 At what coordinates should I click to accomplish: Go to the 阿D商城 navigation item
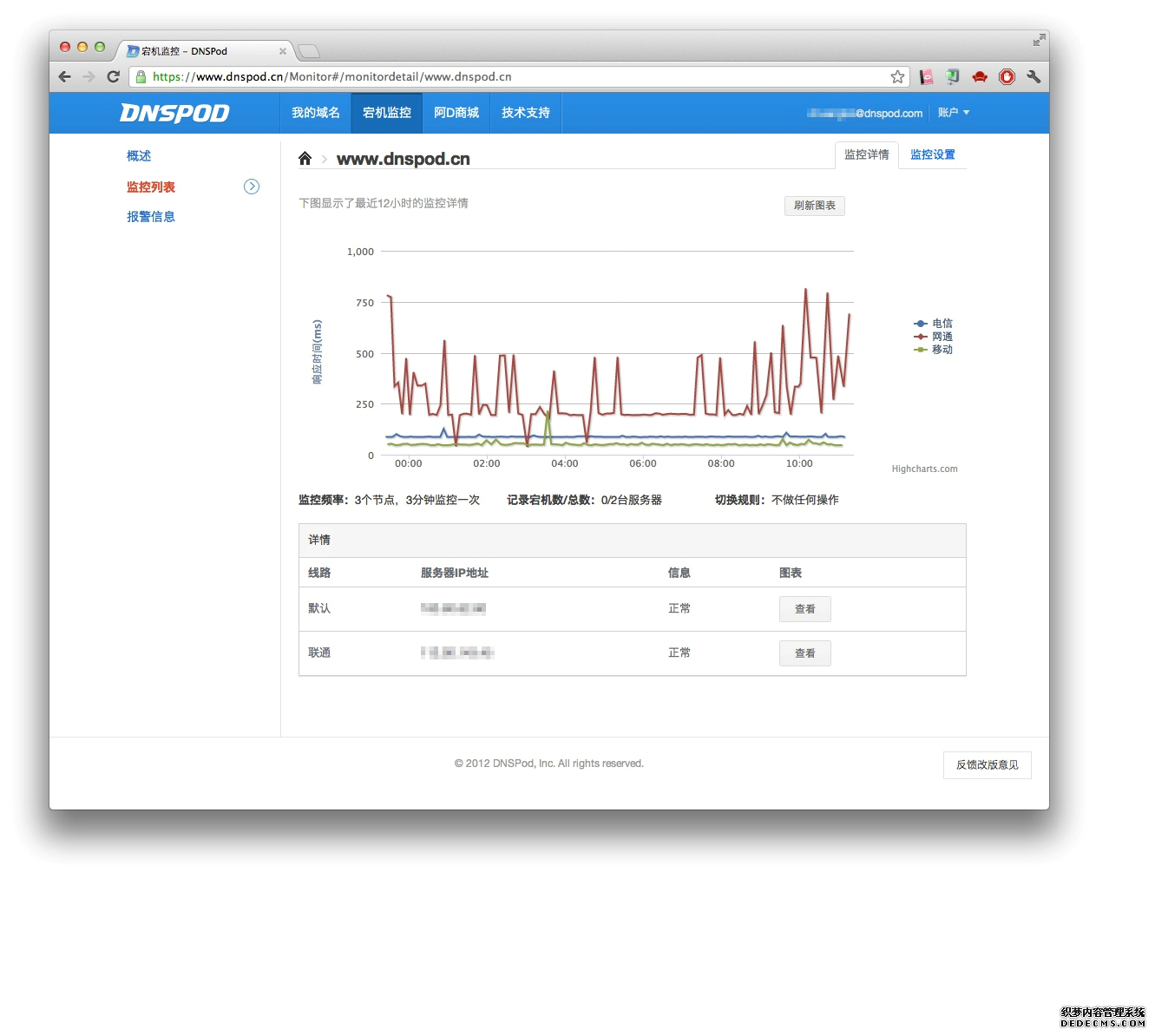coord(456,113)
